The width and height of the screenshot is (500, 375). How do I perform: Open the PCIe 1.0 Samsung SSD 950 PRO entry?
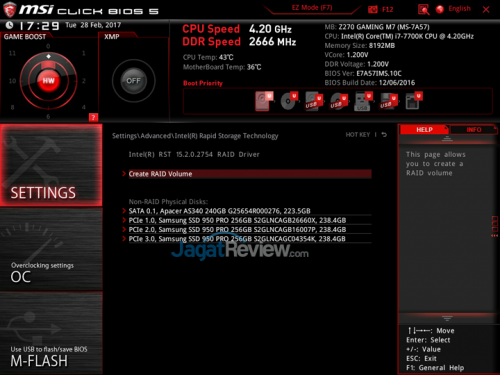[x=250, y=220]
